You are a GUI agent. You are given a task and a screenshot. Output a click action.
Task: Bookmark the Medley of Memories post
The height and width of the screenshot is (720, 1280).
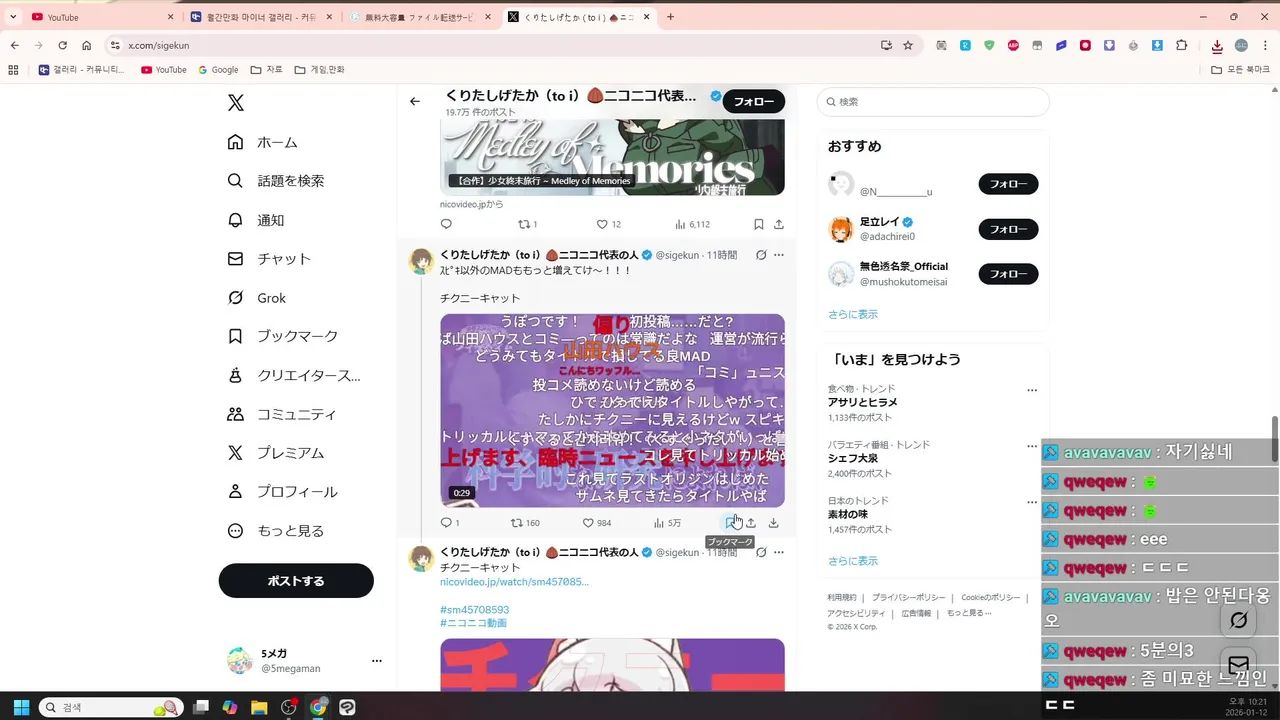pyautogui.click(x=759, y=224)
